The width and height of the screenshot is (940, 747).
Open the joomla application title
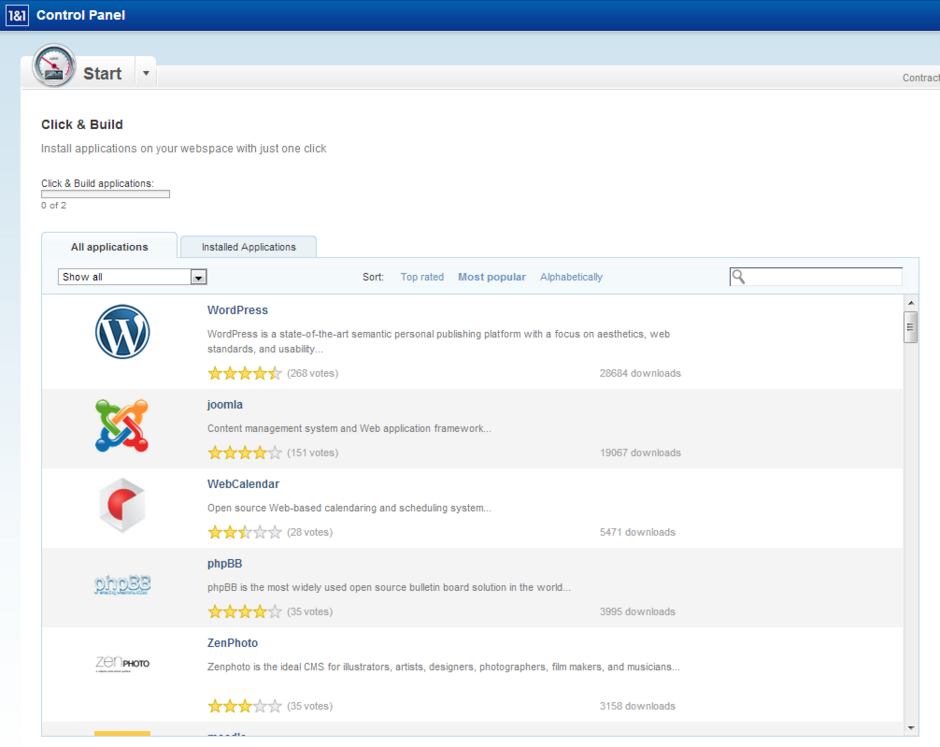[225, 405]
